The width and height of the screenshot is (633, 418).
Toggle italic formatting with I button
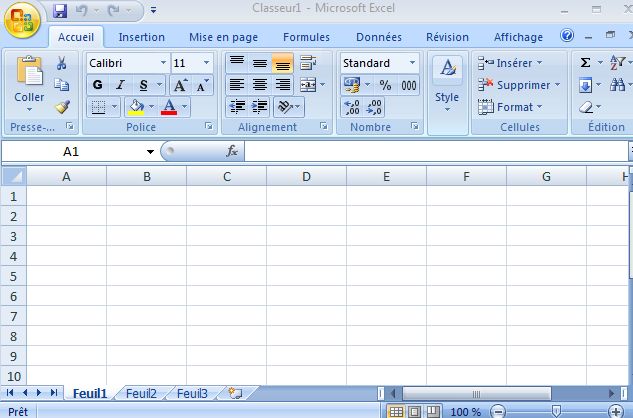120,85
